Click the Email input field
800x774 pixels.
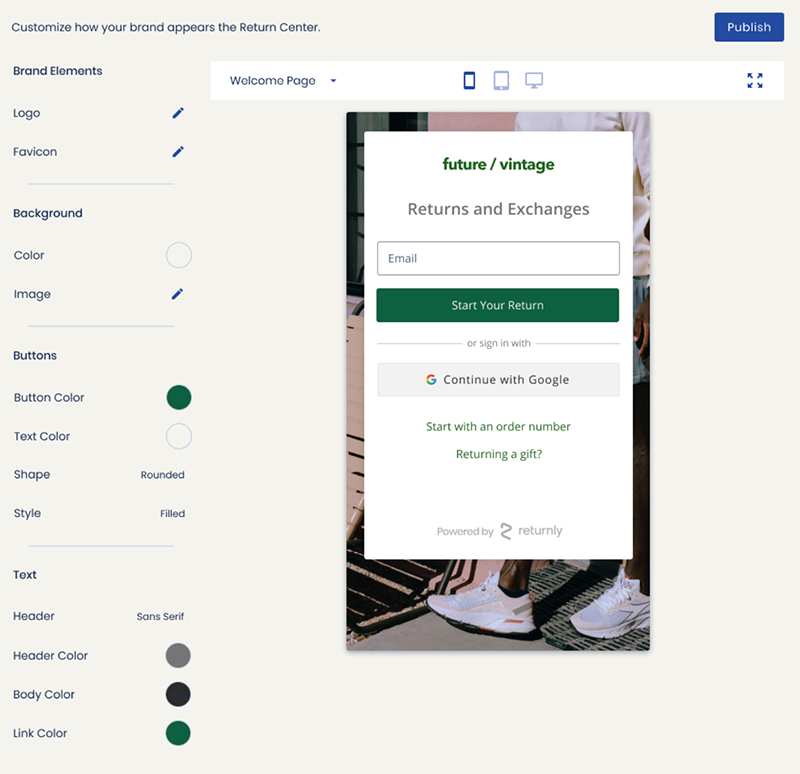498,258
